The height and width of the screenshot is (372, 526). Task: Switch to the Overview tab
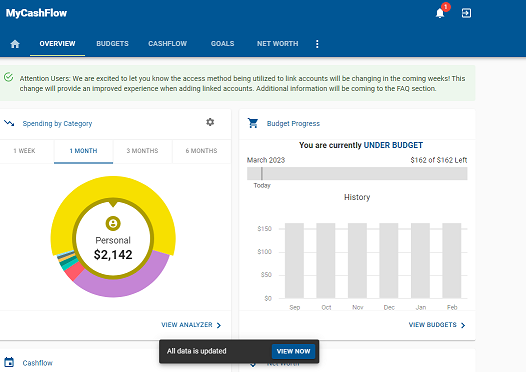click(x=57, y=44)
